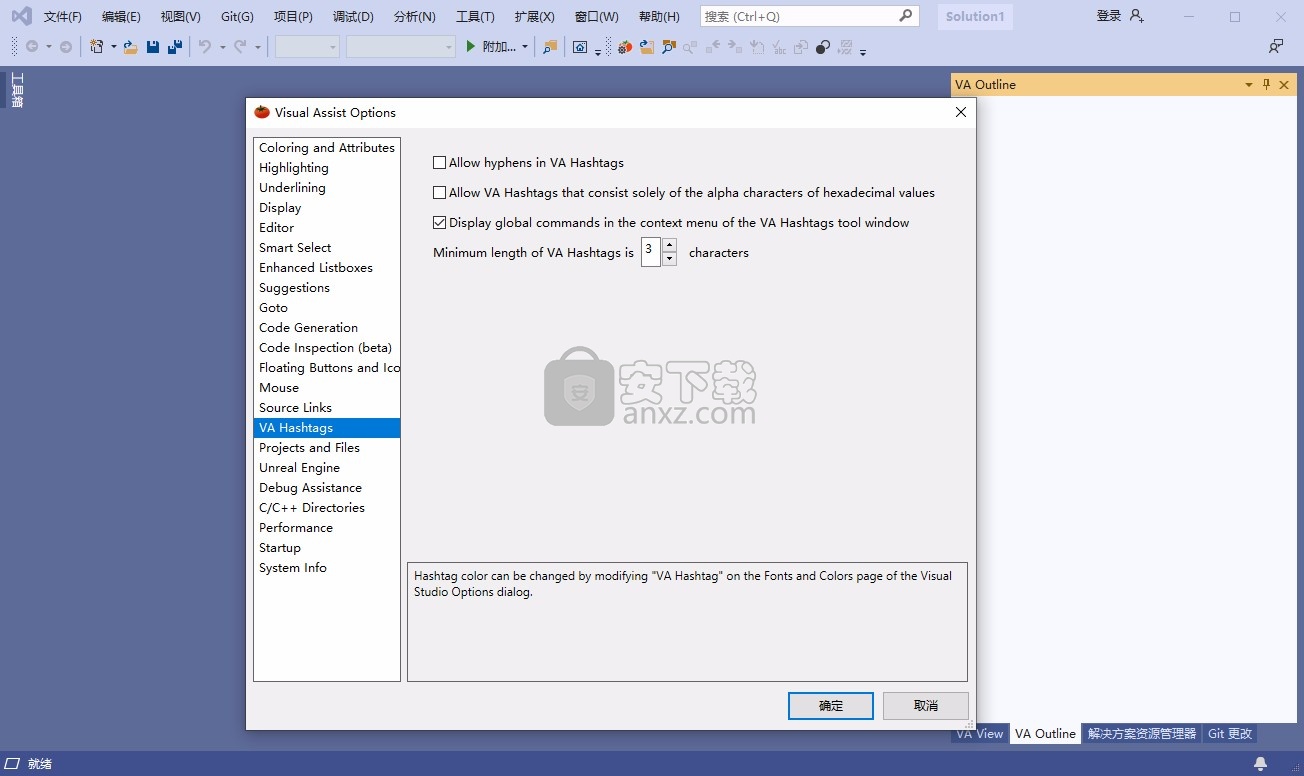1304x776 pixels.
Task: Click the minimum length value field
Action: tap(650, 252)
